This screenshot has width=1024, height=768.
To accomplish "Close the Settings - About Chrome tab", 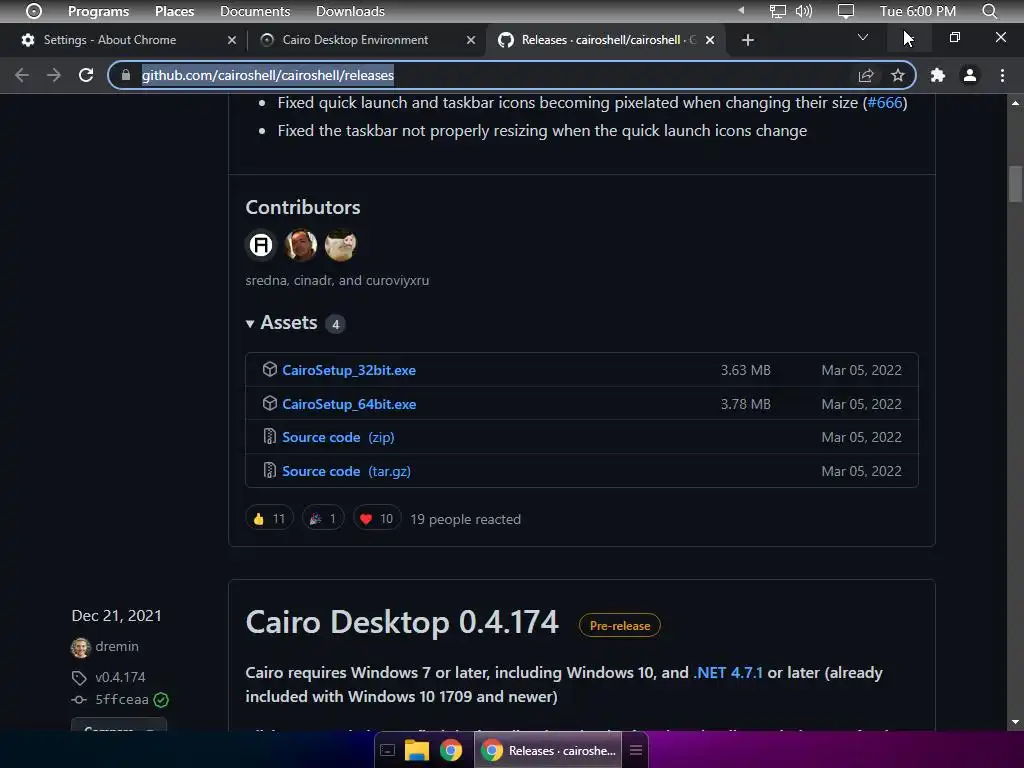I will [x=232, y=40].
